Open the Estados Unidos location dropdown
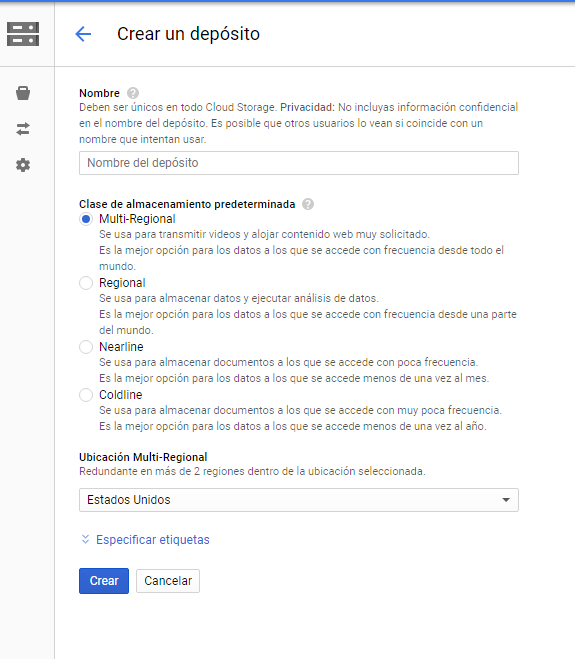 pyautogui.click(x=299, y=500)
